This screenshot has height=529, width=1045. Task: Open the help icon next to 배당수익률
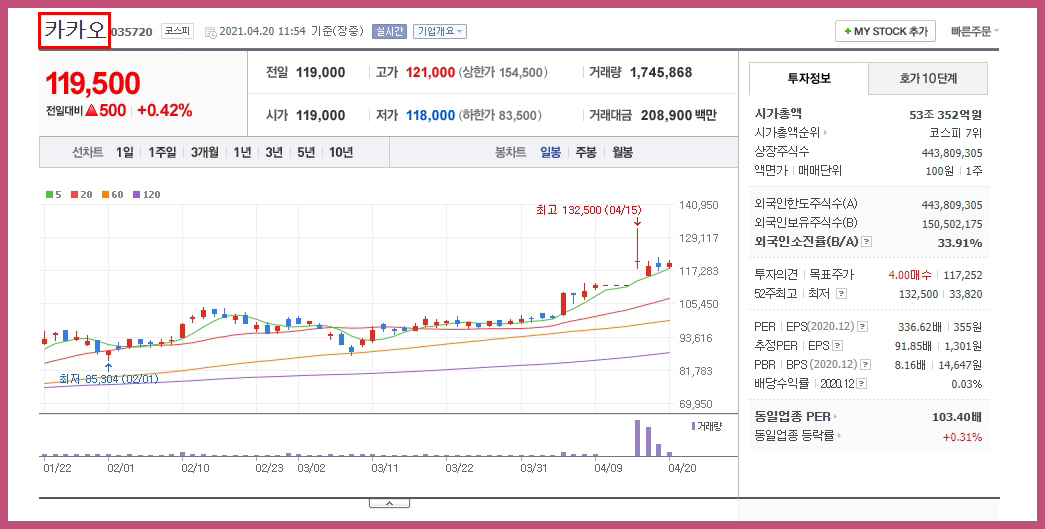[862, 384]
